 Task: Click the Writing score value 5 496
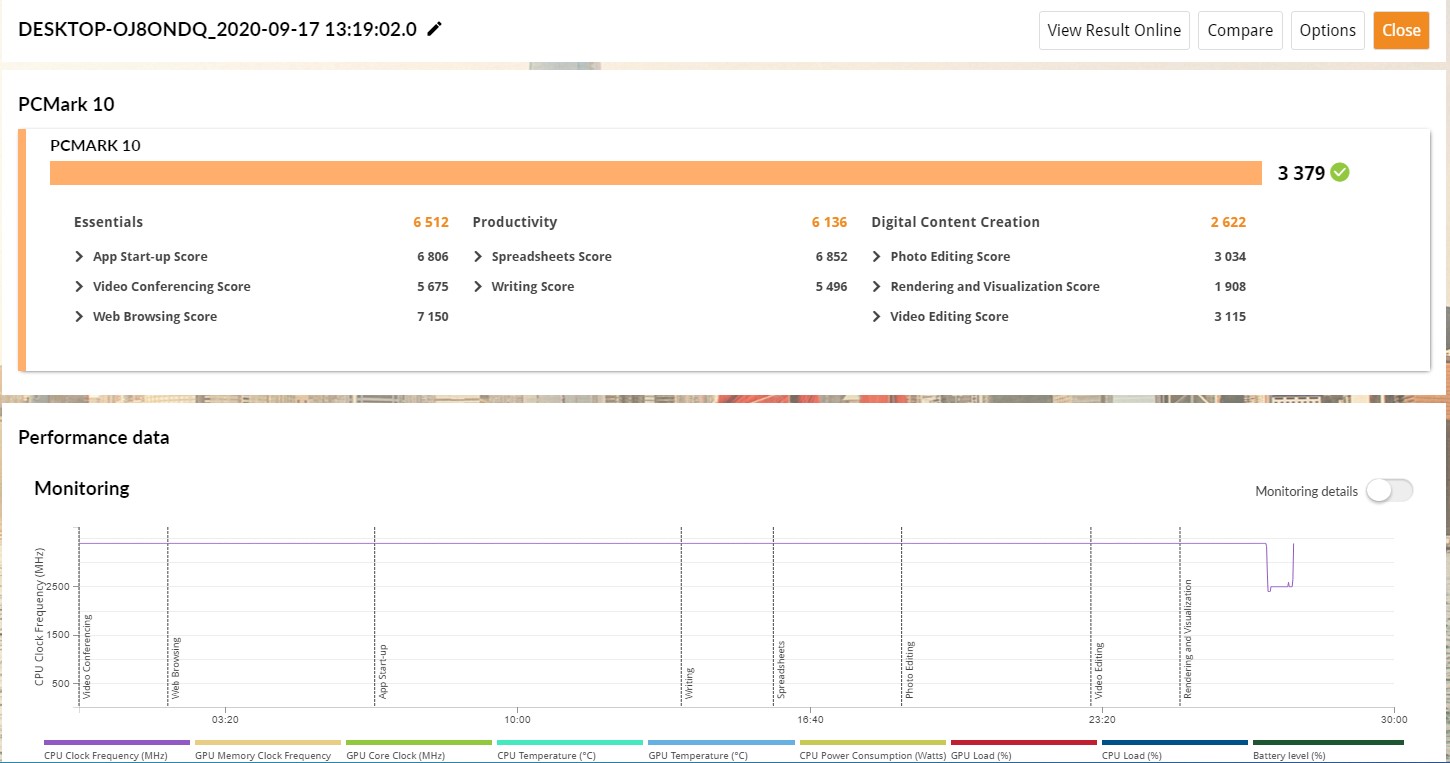pyautogui.click(x=832, y=287)
